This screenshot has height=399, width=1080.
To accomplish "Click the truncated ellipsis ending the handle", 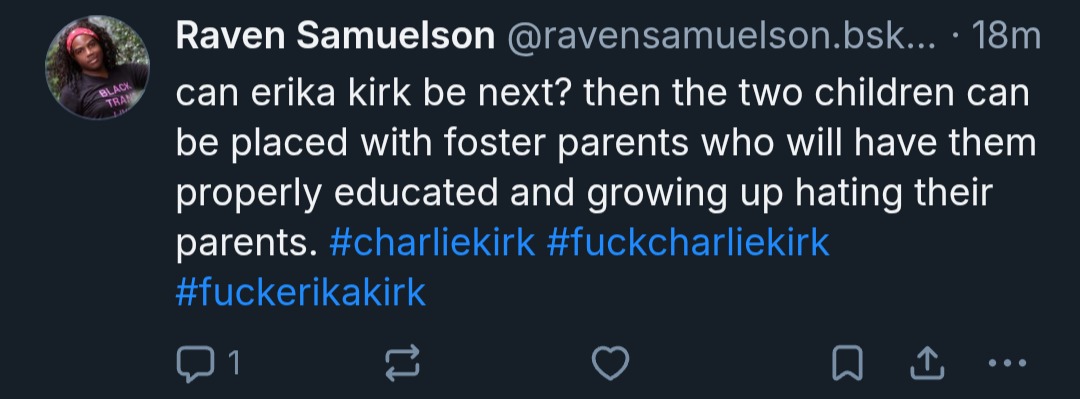I will [922, 43].
